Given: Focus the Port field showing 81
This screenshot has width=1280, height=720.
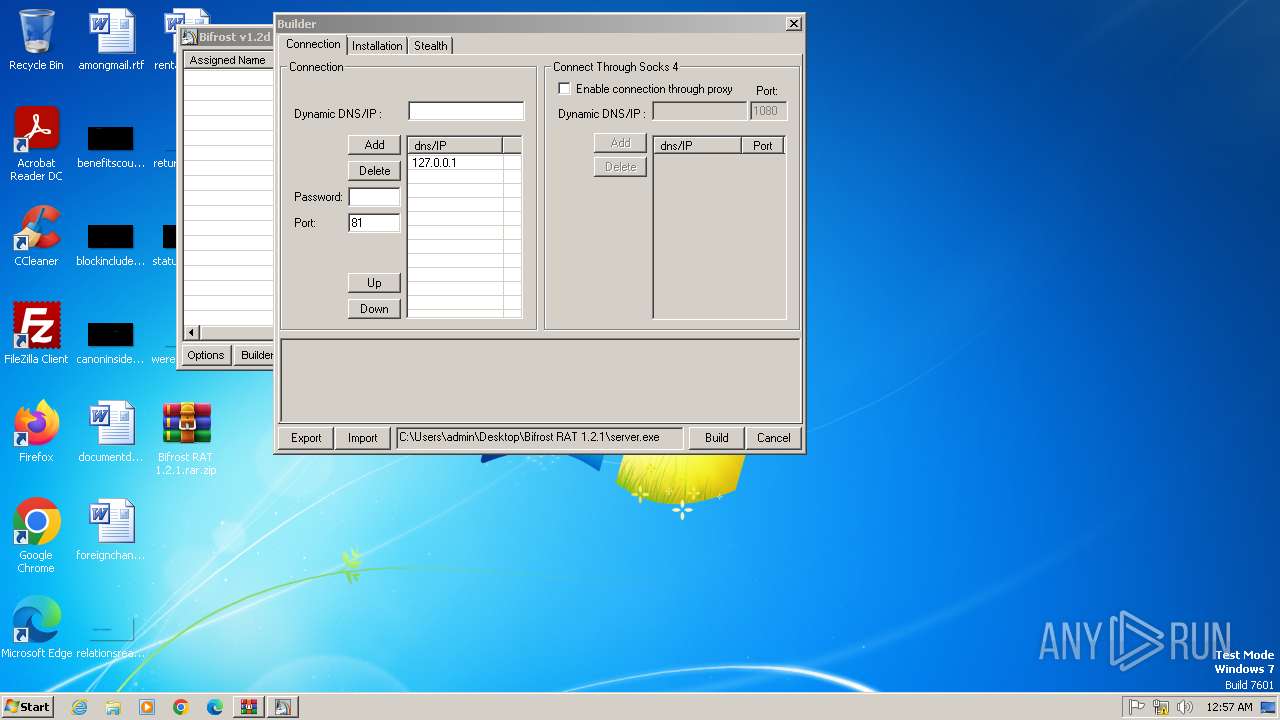Looking at the screenshot, I should (374, 223).
